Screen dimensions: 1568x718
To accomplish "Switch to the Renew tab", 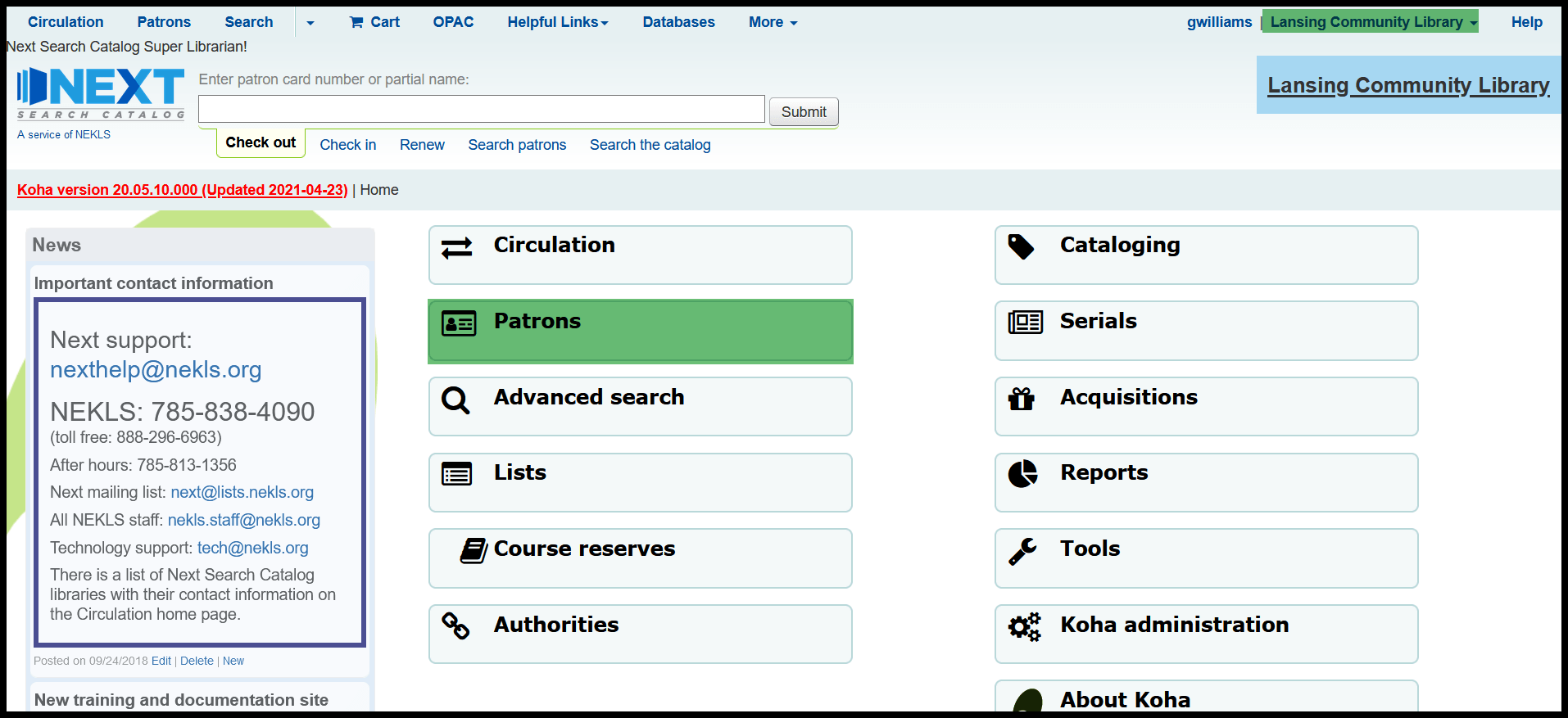I will point(422,145).
